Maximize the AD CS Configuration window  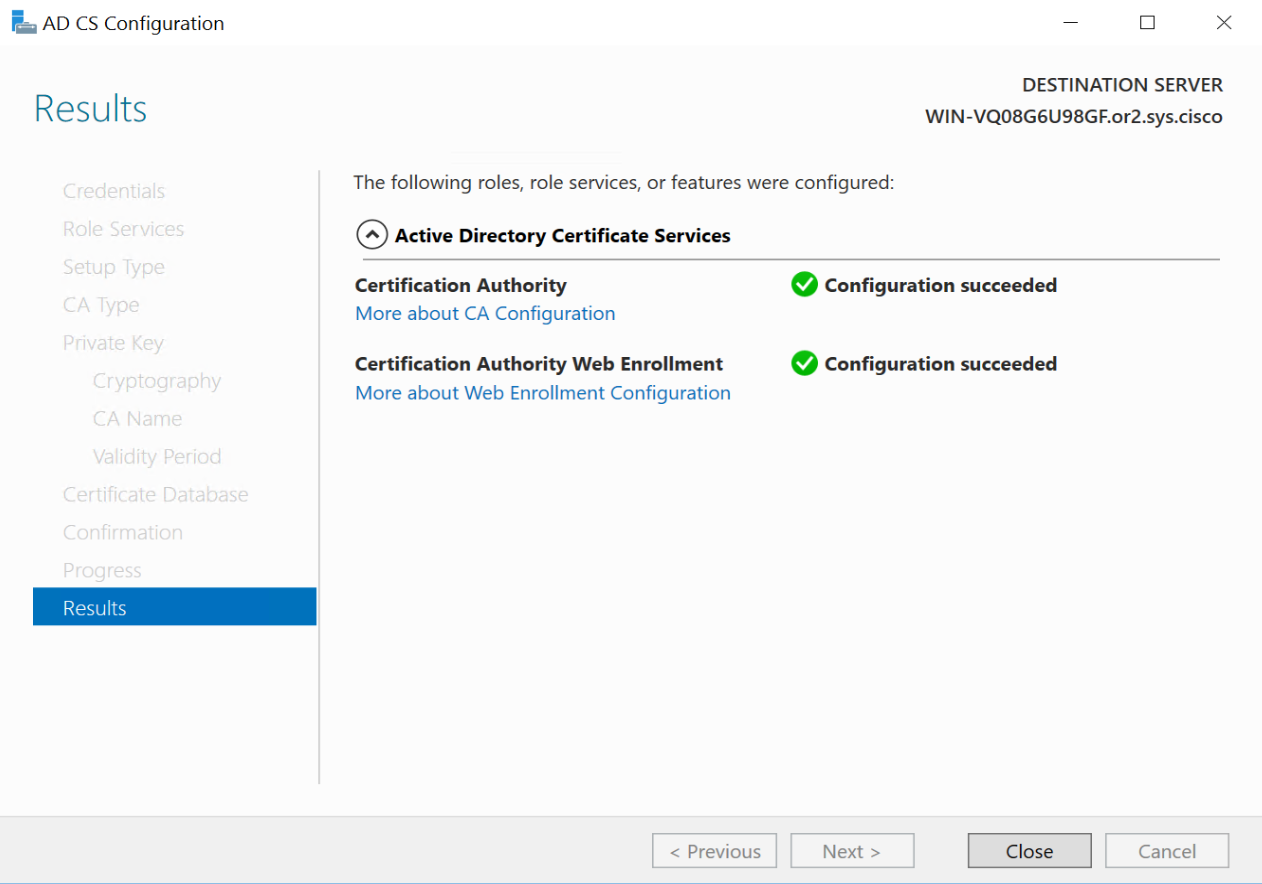[1147, 23]
